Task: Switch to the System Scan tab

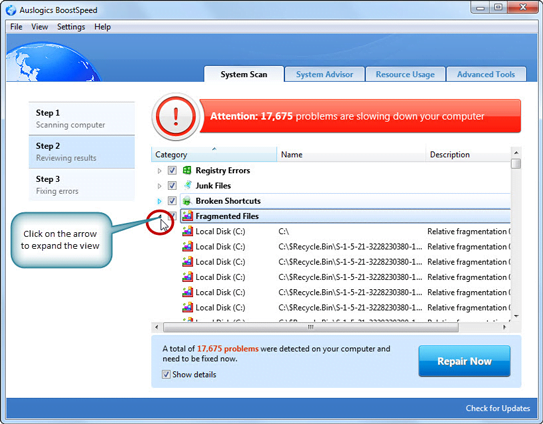Action: [244, 74]
